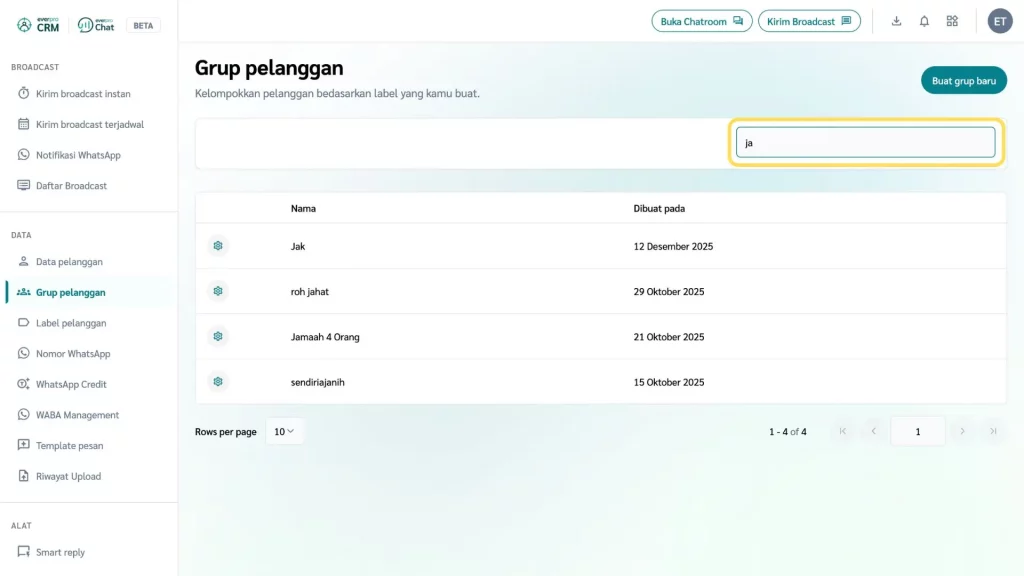This screenshot has height=576, width=1024.
Task: Click Buat grup baru button
Action: (x=963, y=81)
